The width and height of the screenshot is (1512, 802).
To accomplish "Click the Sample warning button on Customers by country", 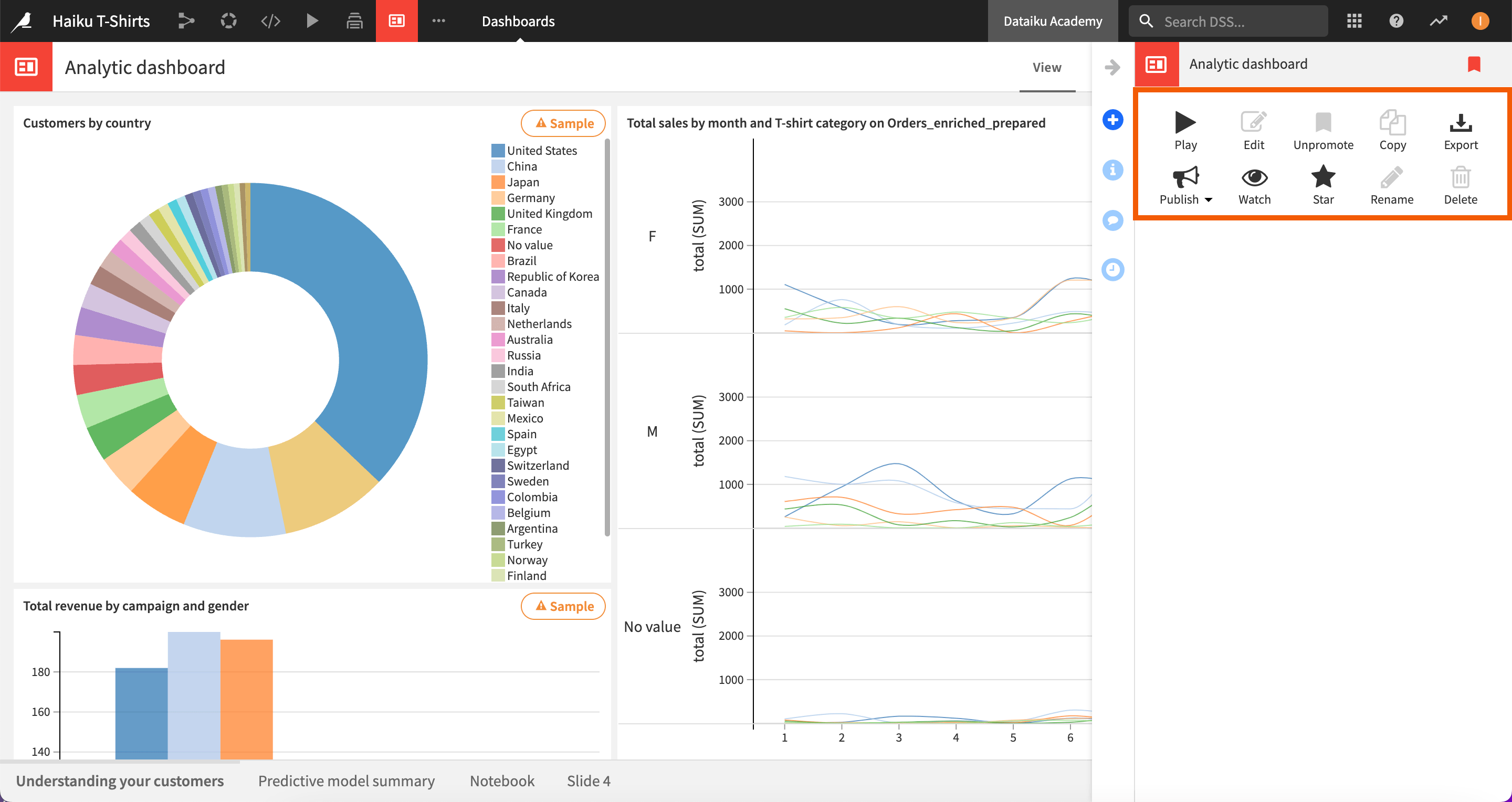I will pos(562,123).
